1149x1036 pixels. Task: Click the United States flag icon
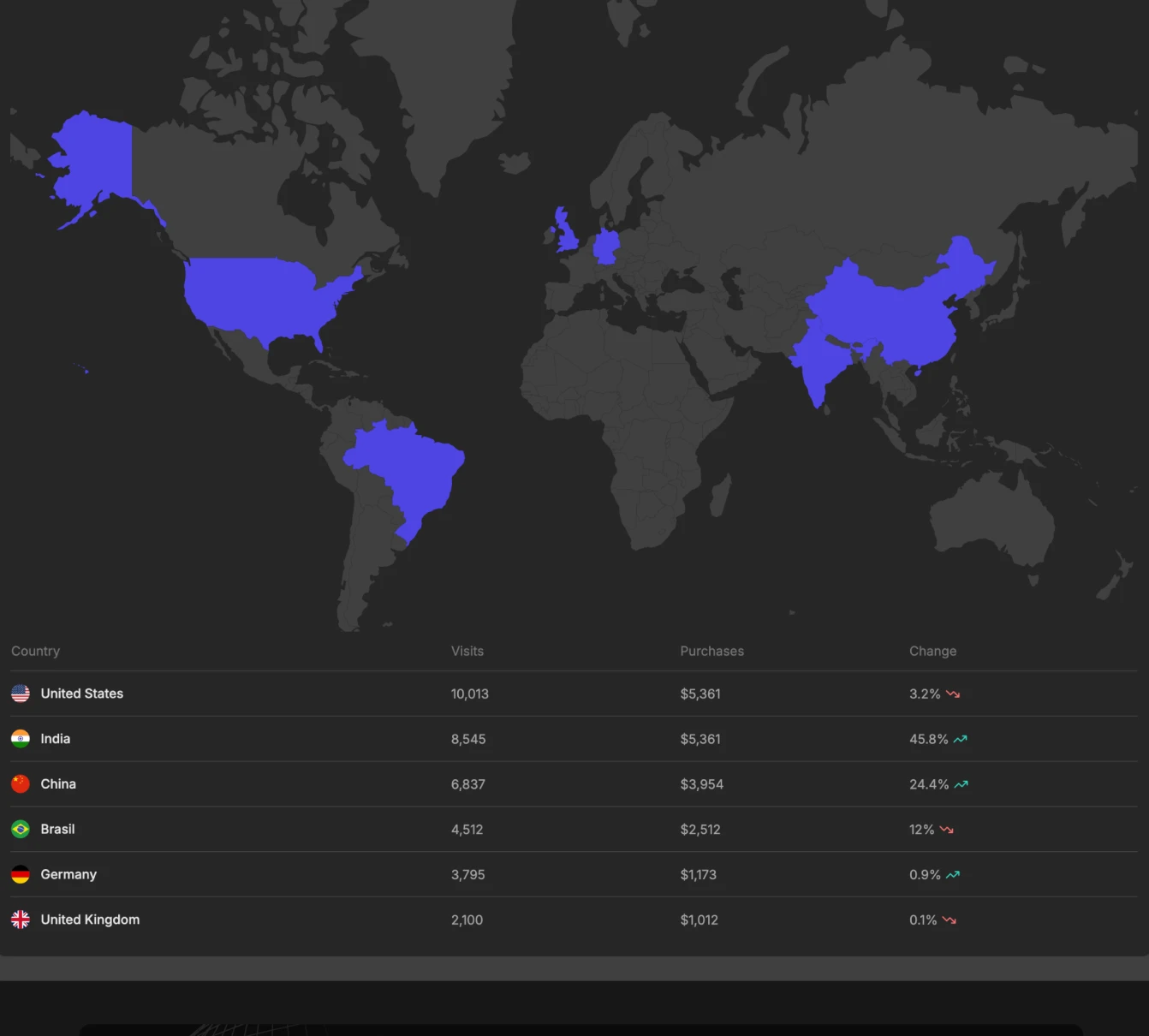coord(20,694)
